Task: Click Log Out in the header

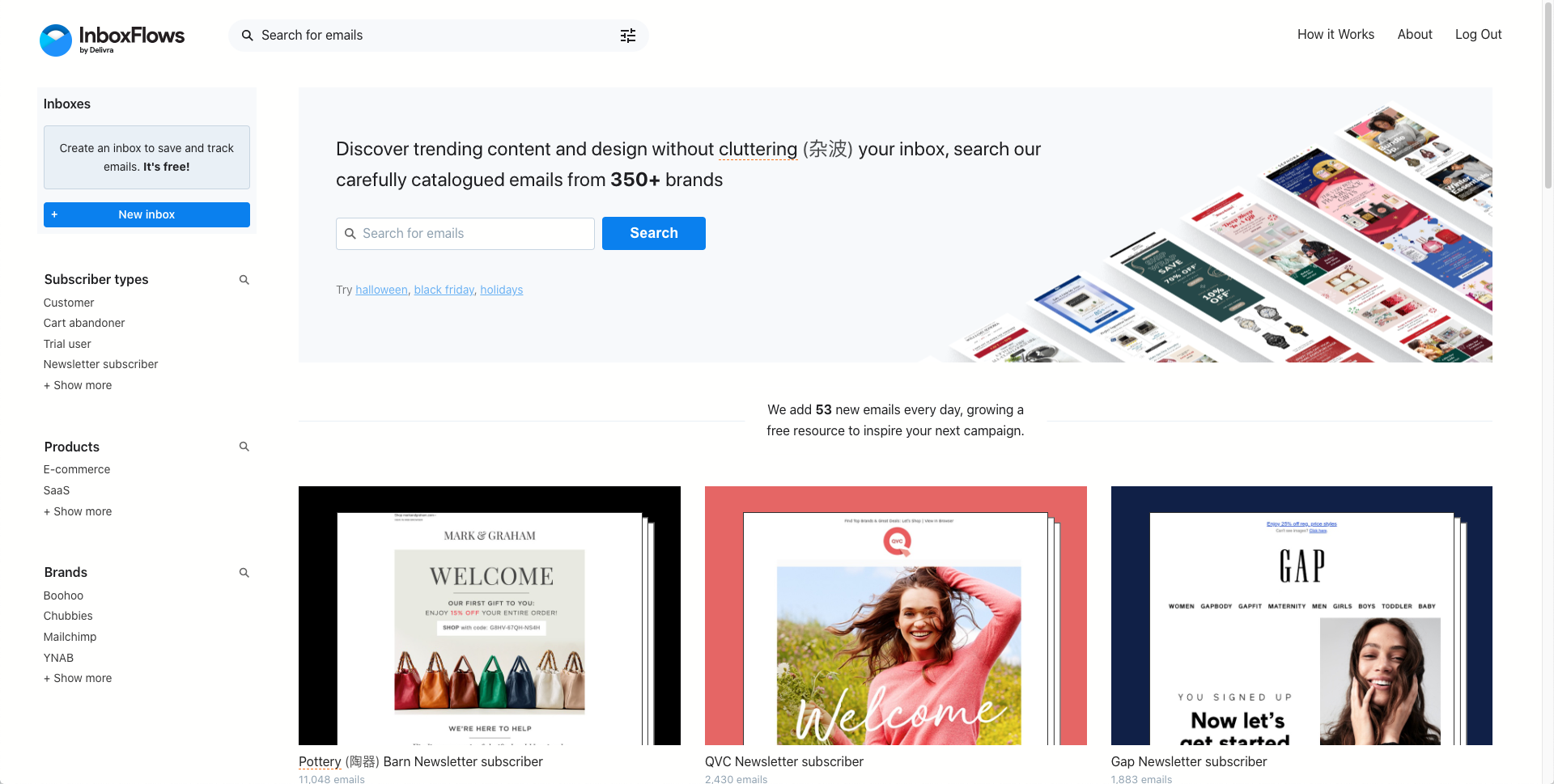Action: (x=1478, y=34)
